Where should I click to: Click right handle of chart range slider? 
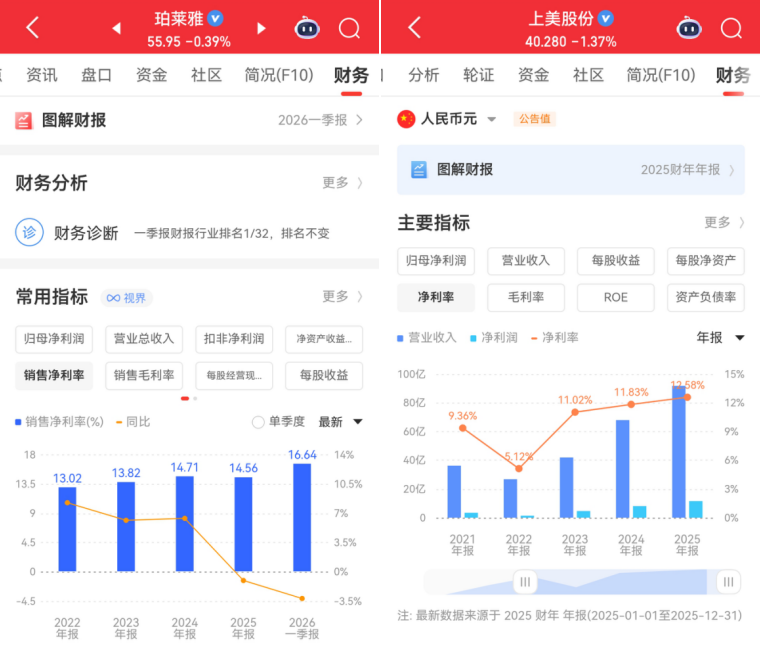[728, 582]
